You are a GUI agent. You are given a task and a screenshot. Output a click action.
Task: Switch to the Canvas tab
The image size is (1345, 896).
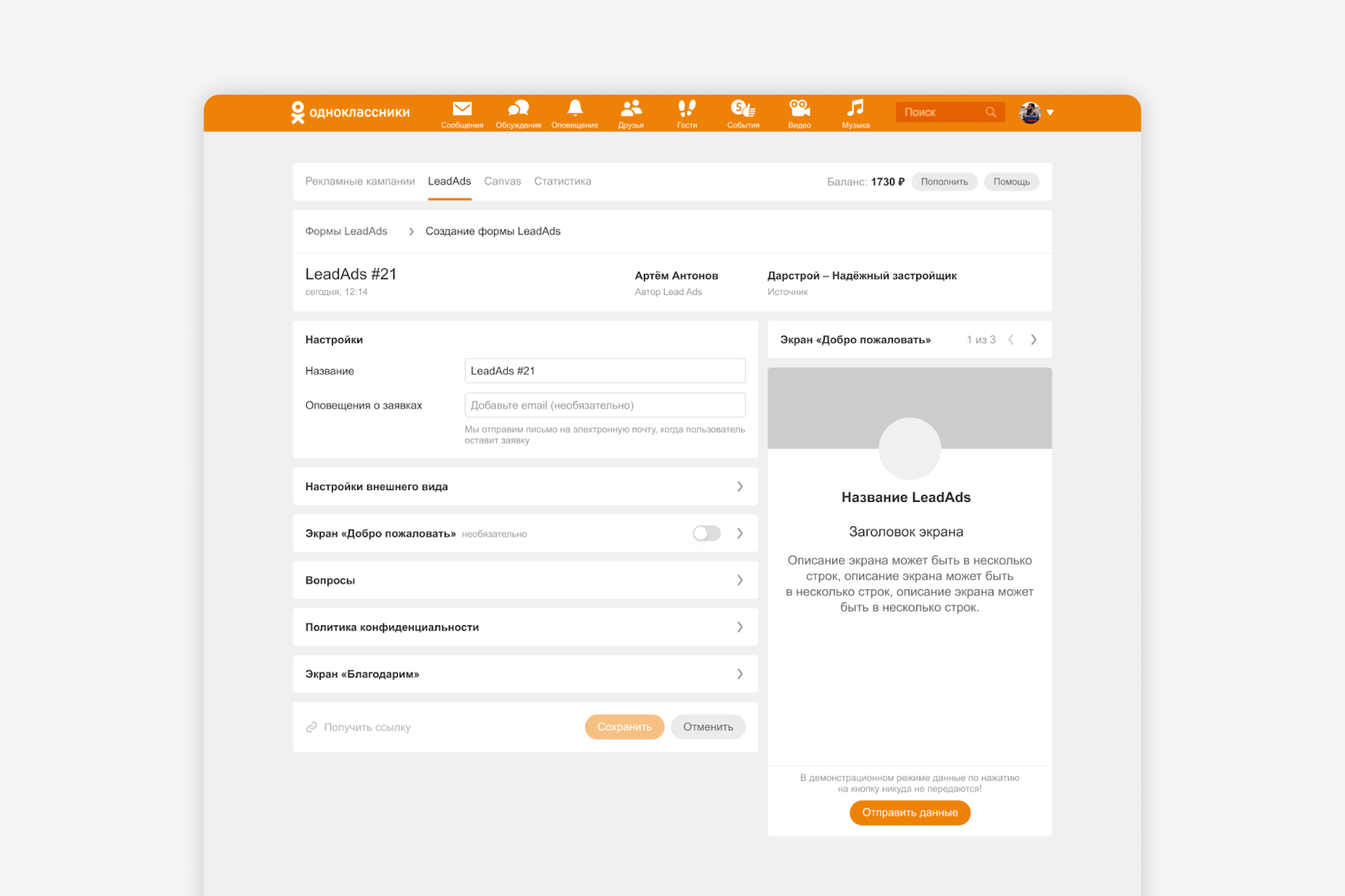click(502, 182)
